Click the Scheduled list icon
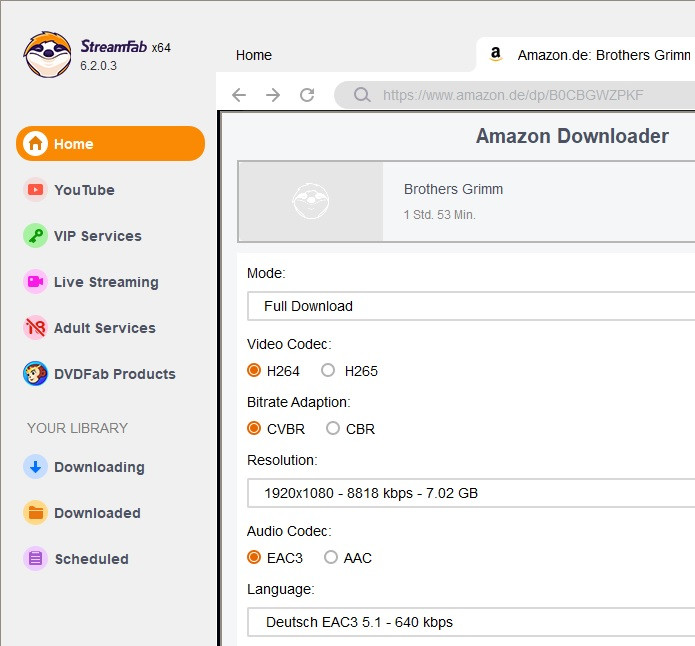Image resolution: width=695 pixels, height=646 pixels. [35, 559]
